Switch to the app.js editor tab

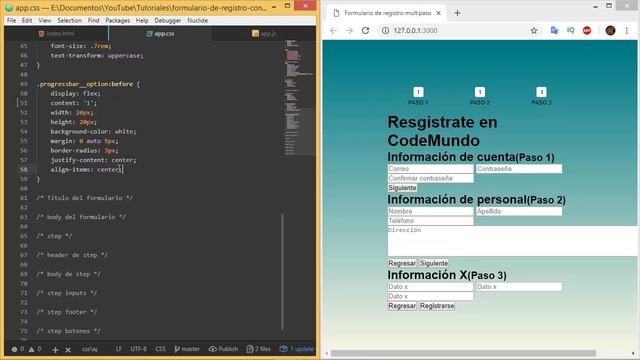pyautogui.click(x=264, y=33)
